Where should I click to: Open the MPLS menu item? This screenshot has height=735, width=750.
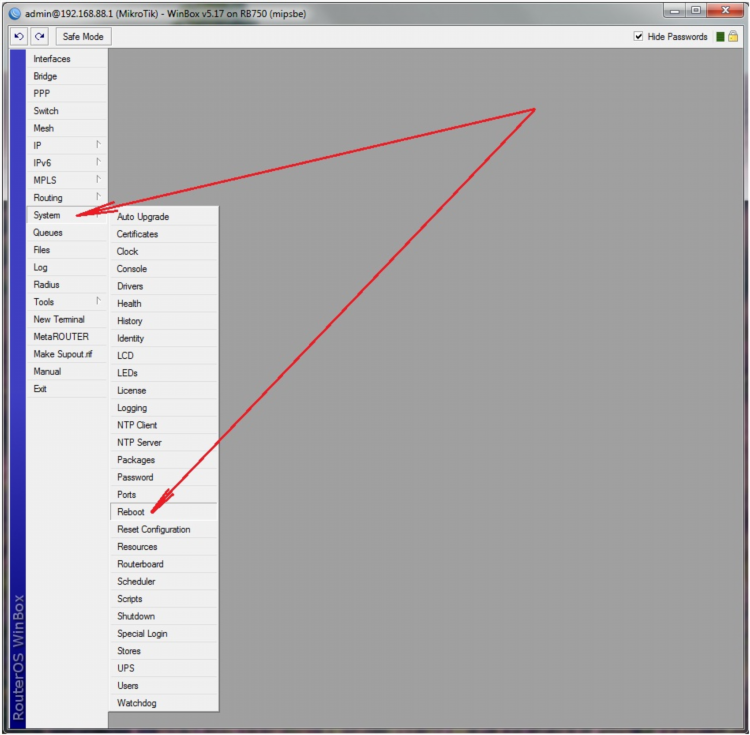[x=66, y=180]
